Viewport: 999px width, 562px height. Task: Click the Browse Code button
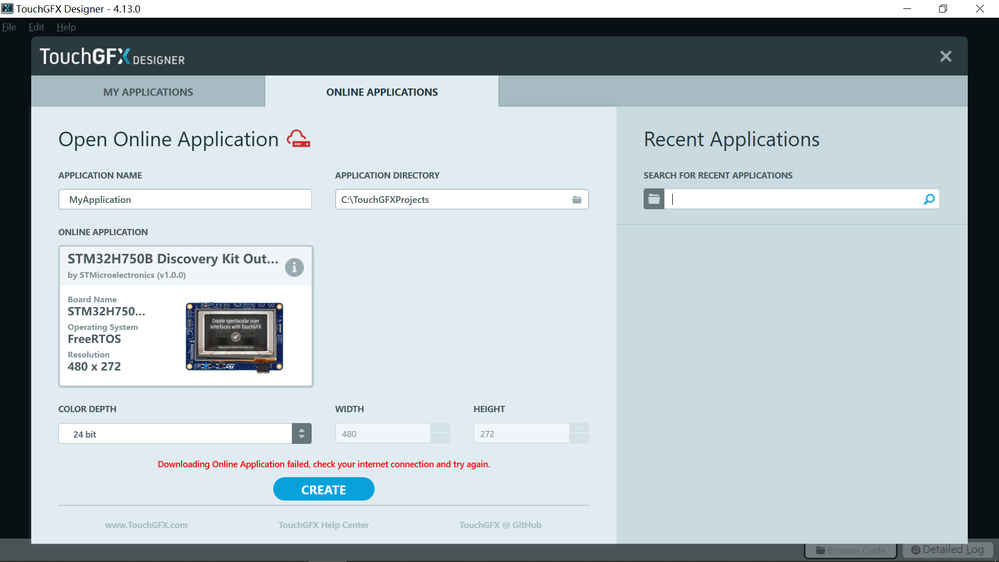pyautogui.click(x=851, y=550)
